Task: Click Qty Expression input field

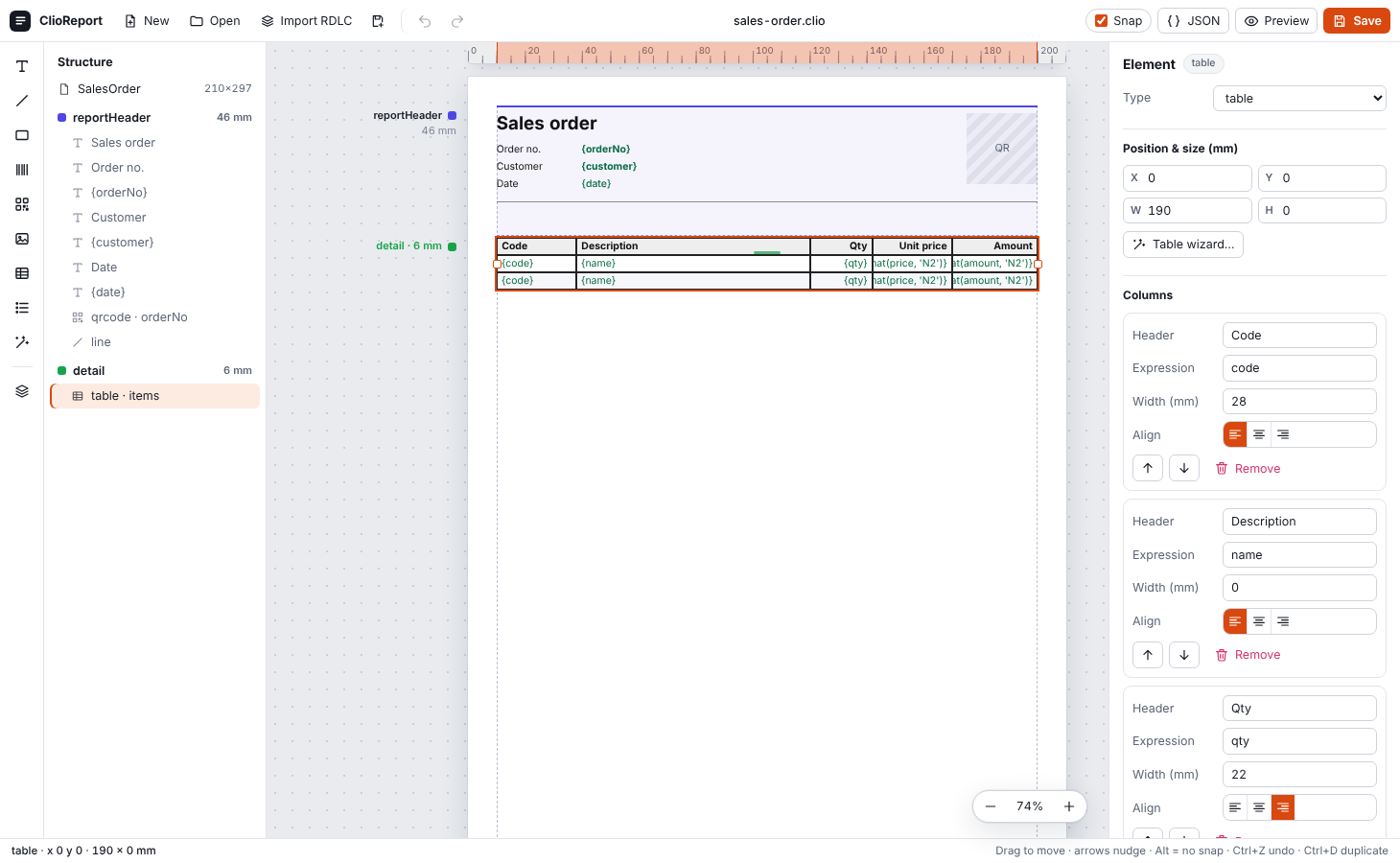Action: [x=1299, y=741]
